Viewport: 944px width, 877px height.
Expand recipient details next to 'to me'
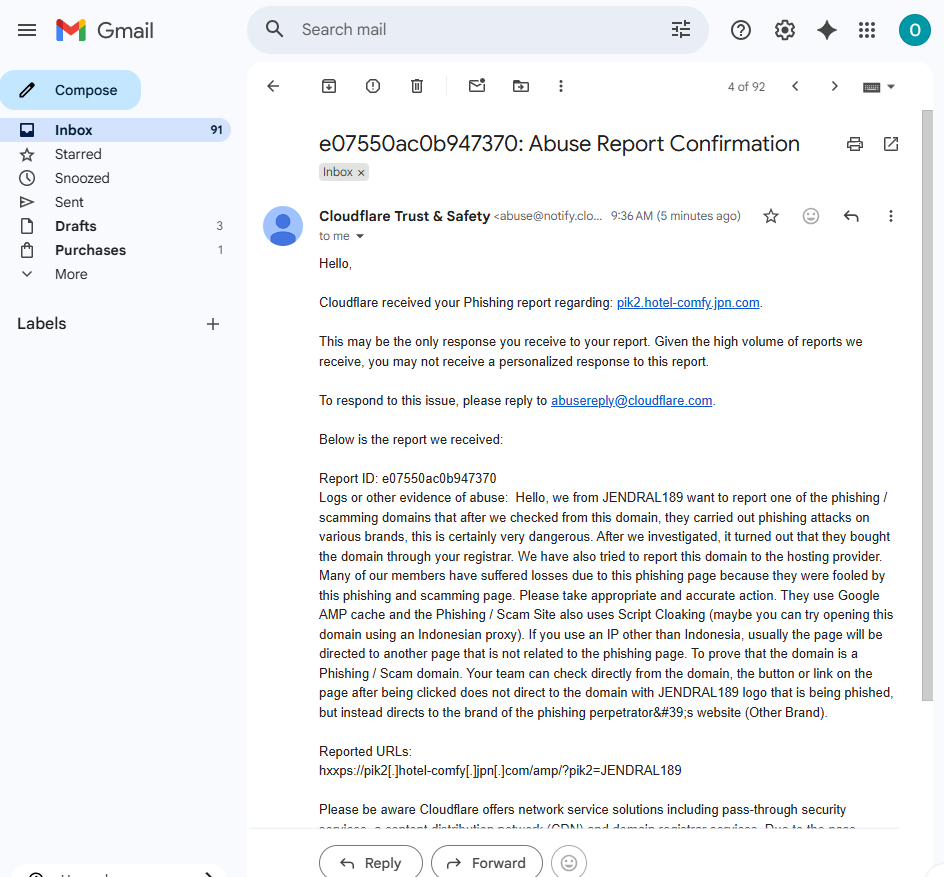pyautogui.click(x=360, y=236)
